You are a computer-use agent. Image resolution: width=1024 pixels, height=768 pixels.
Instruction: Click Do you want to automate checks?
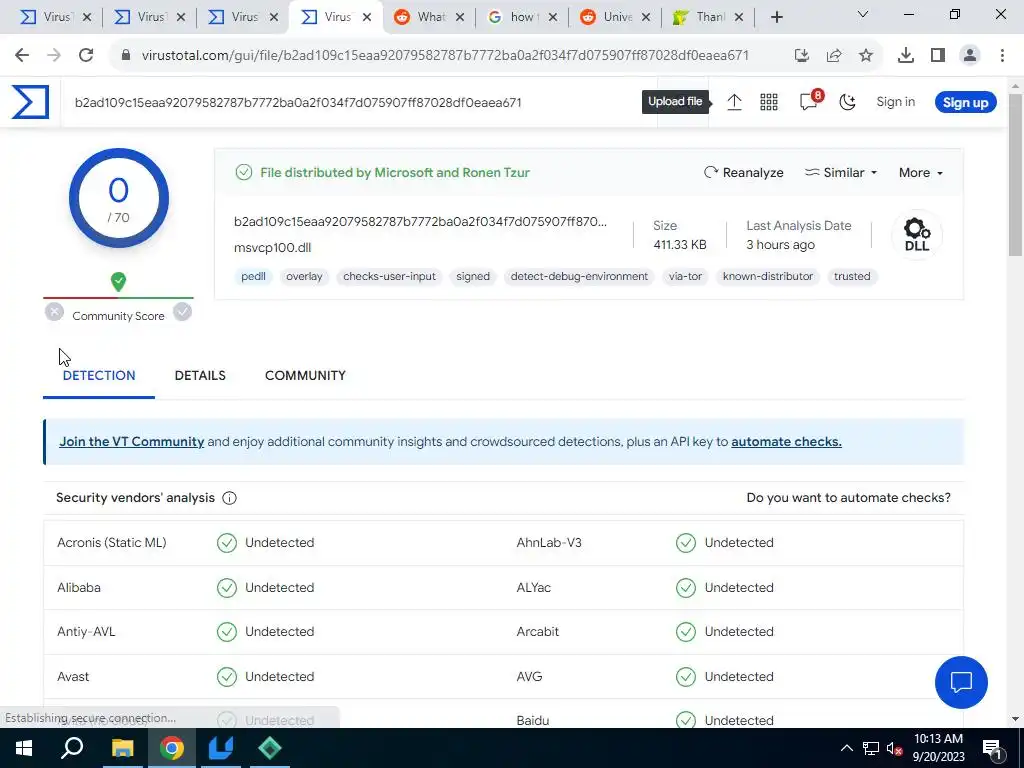click(848, 498)
